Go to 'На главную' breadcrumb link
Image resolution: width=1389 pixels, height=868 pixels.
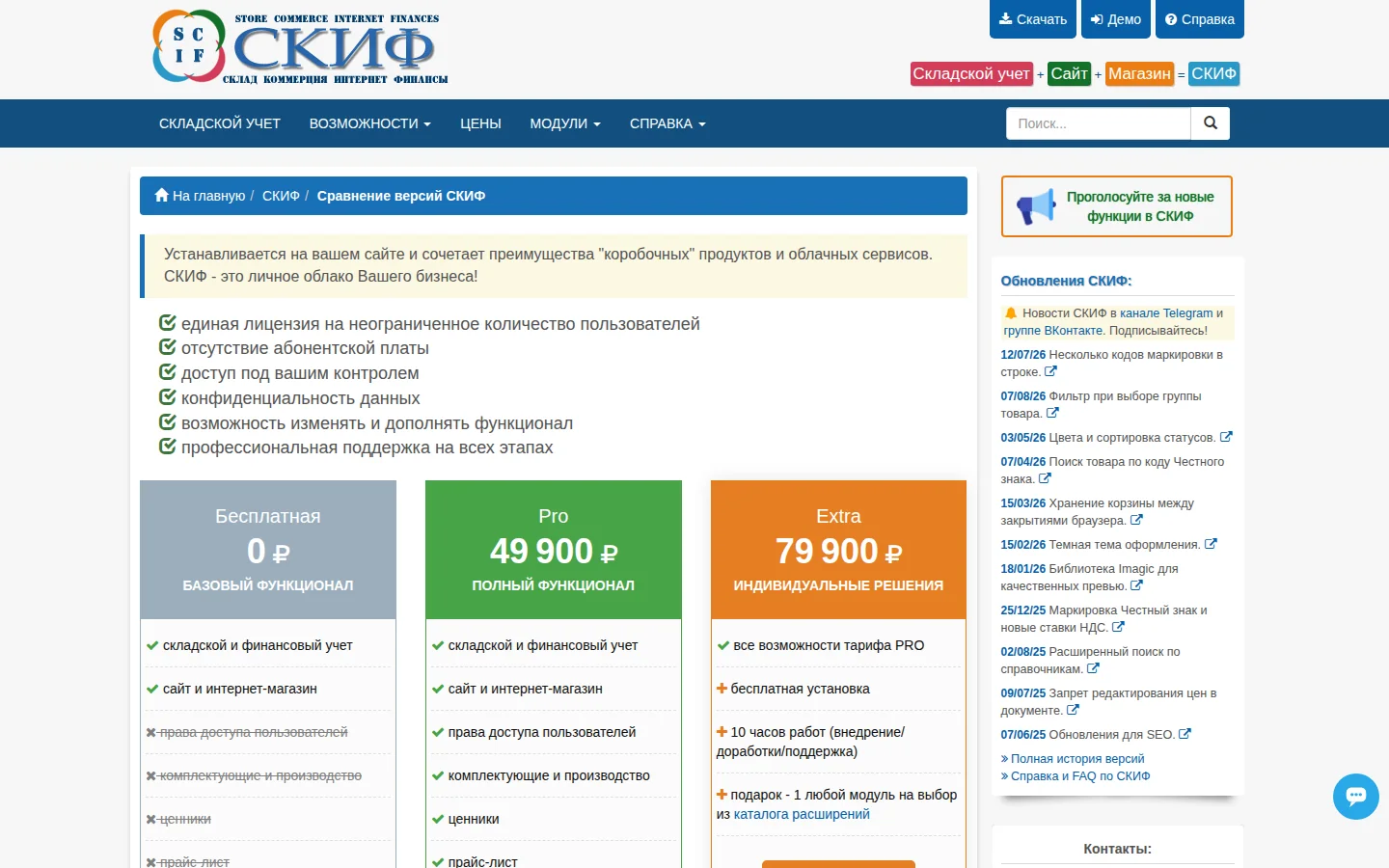tap(201, 196)
